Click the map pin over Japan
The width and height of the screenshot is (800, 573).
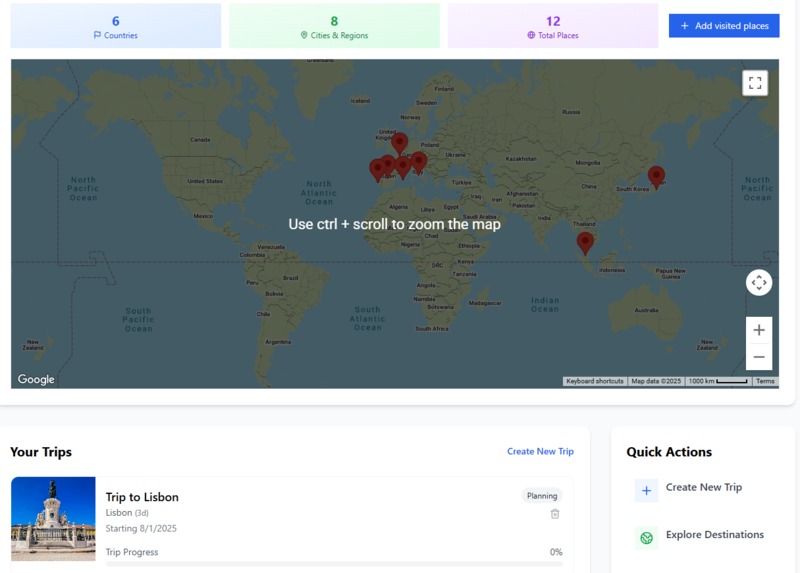point(656,177)
